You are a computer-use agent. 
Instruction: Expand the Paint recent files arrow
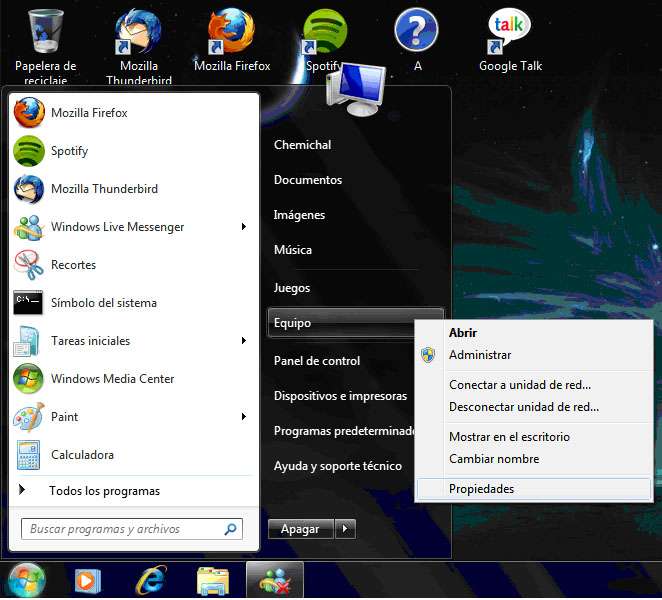243,417
